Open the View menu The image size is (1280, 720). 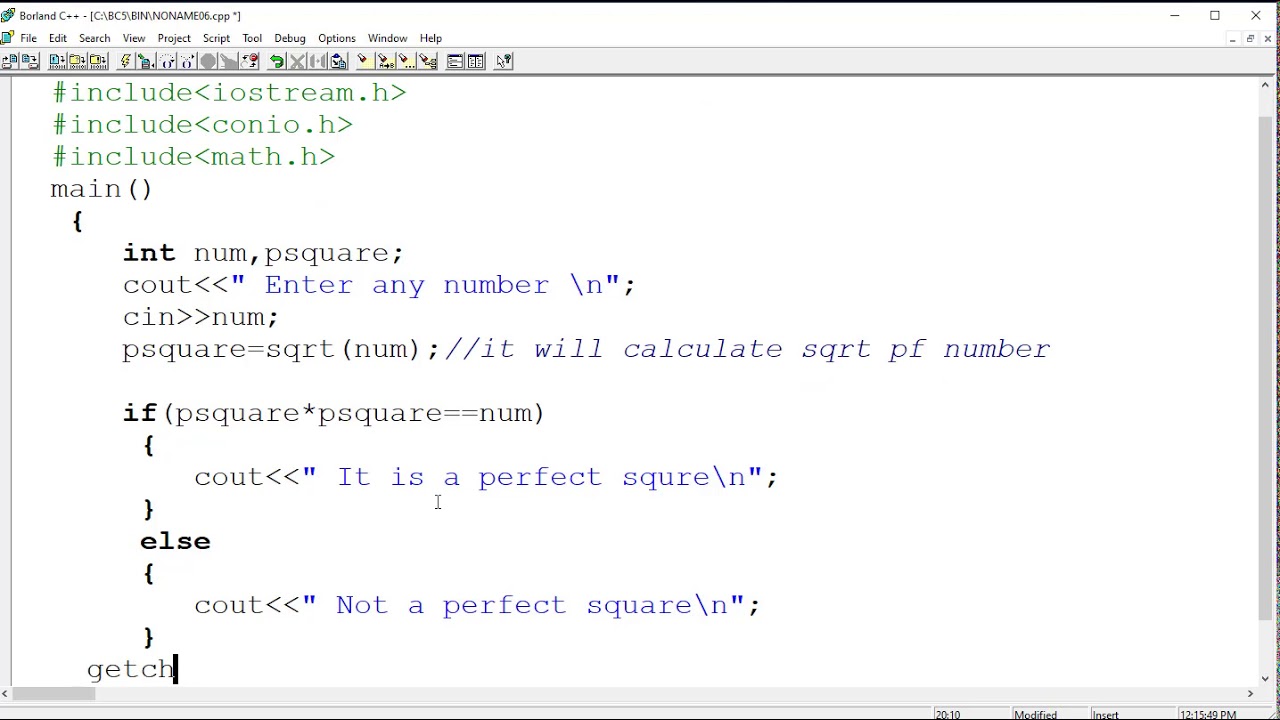click(134, 38)
